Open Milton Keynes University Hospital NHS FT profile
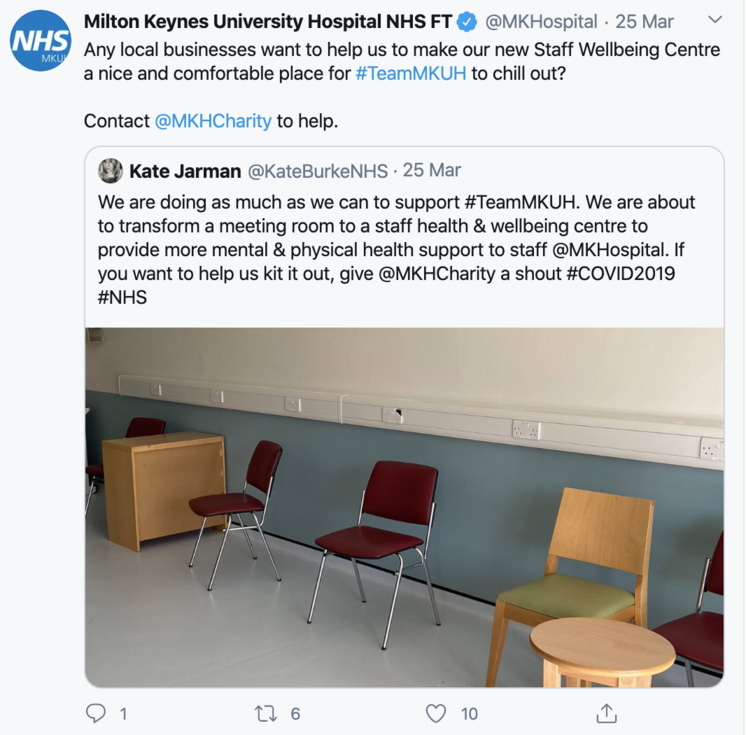Viewport: 746px width, 735px height. click(x=268, y=22)
